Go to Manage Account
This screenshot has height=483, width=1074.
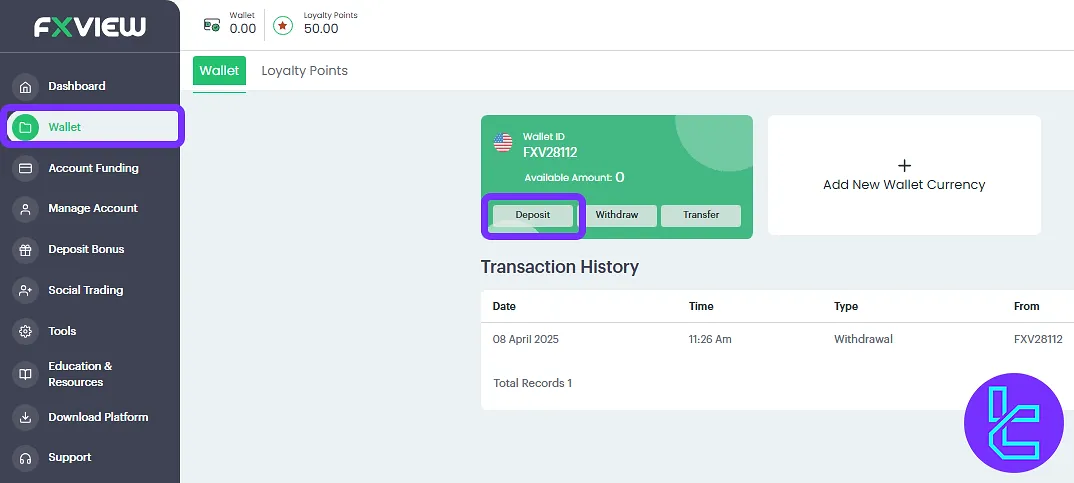click(93, 208)
